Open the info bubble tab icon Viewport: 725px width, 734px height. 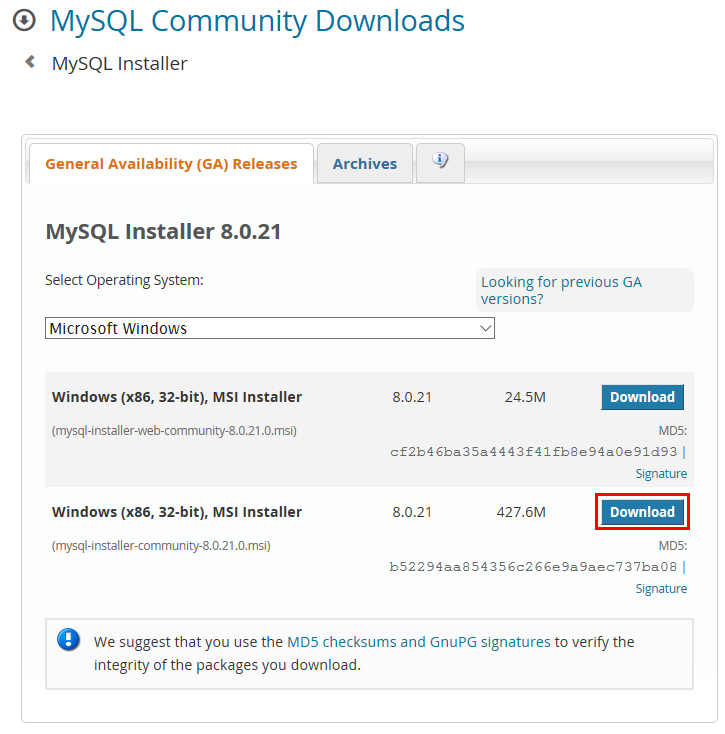coord(440,161)
